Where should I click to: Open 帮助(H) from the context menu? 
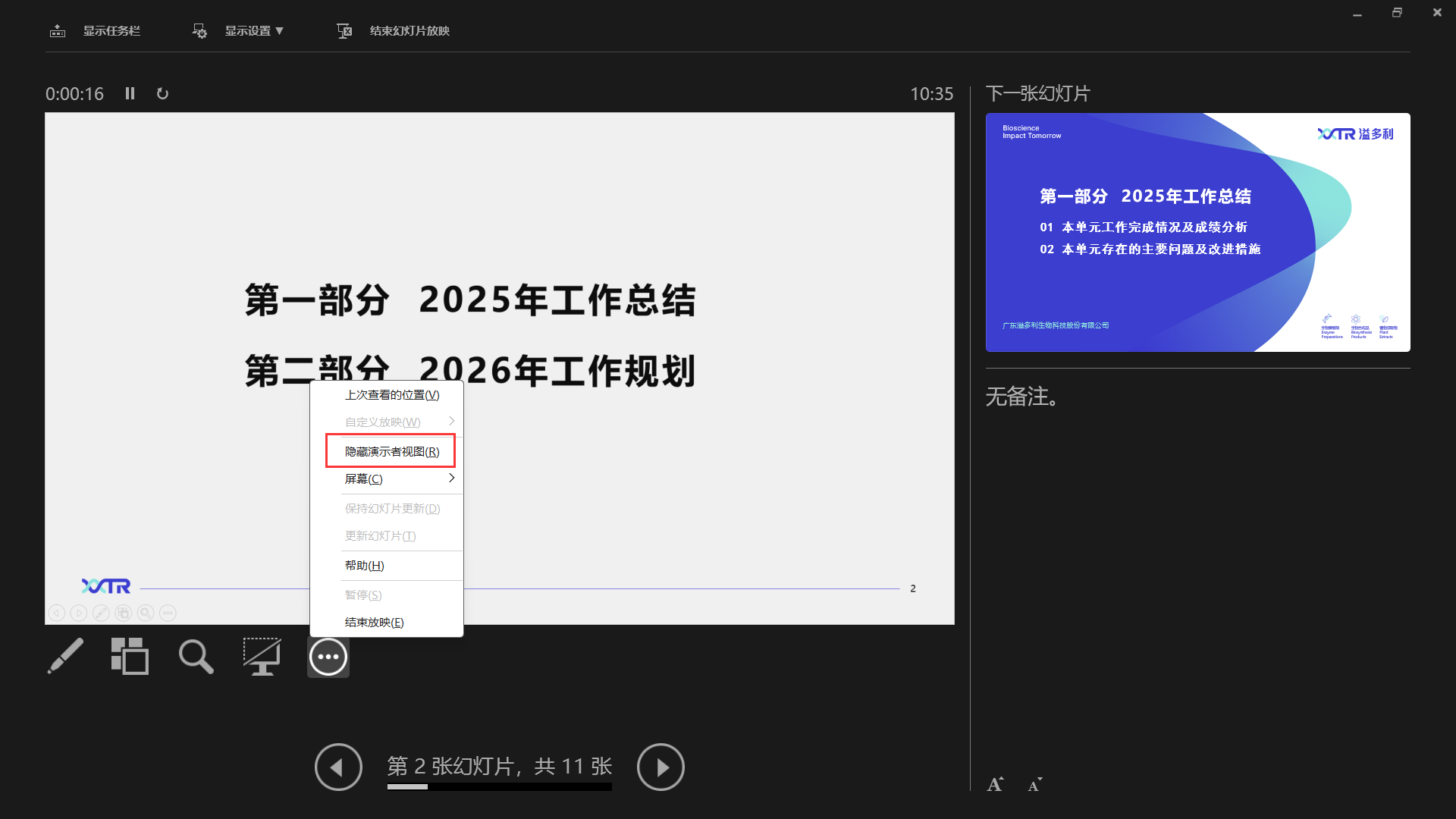(x=364, y=565)
